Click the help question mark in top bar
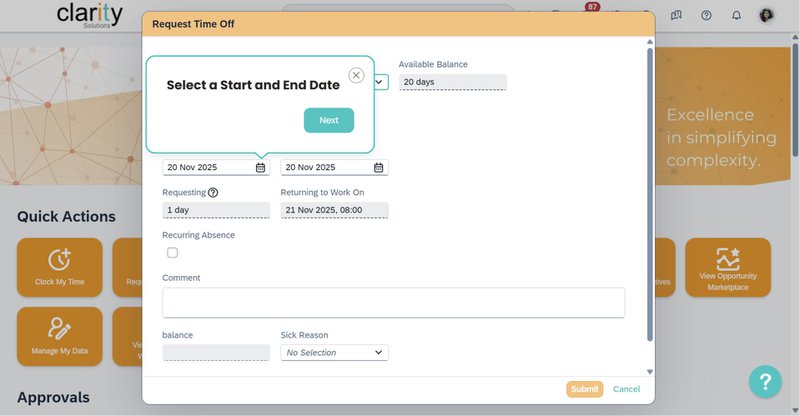The height and width of the screenshot is (416, 800). click(x=706, y=15)
